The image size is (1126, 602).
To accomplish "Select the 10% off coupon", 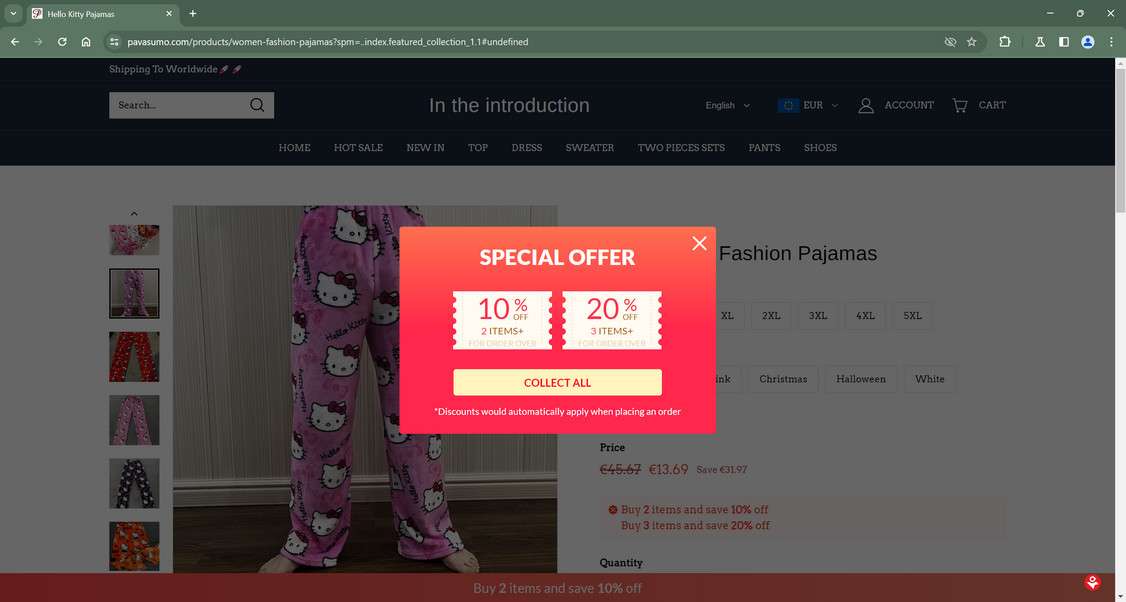I will (502, 320).
